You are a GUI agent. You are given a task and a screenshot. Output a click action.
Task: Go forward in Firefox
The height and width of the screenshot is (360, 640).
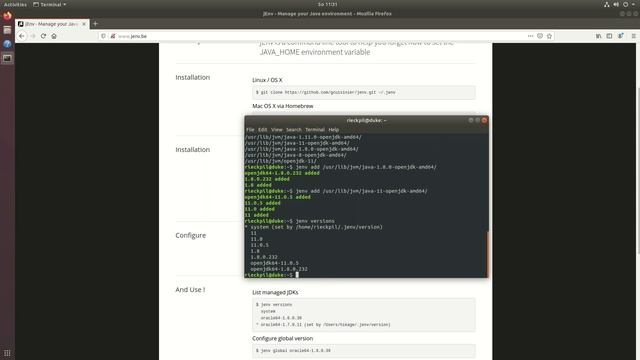pos(33,36)
